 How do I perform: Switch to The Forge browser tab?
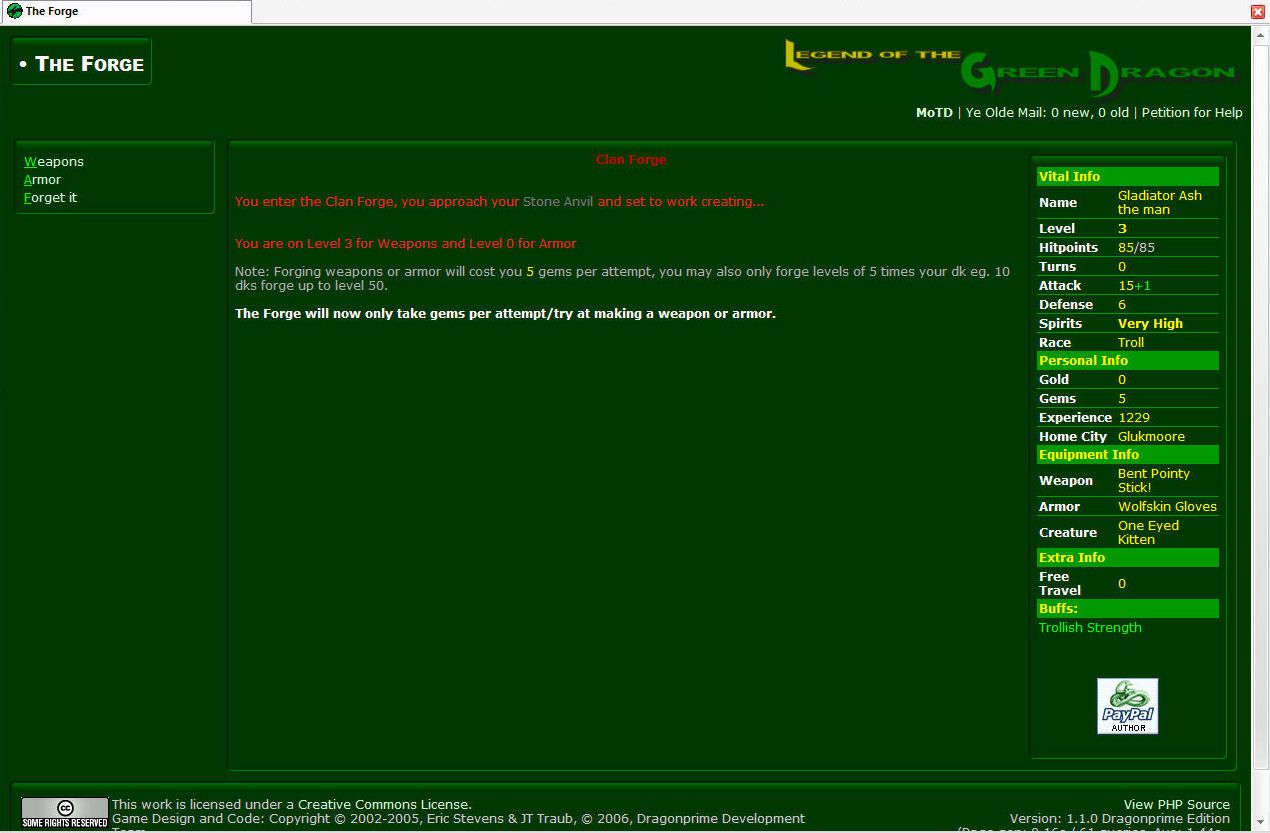(125, 12)
